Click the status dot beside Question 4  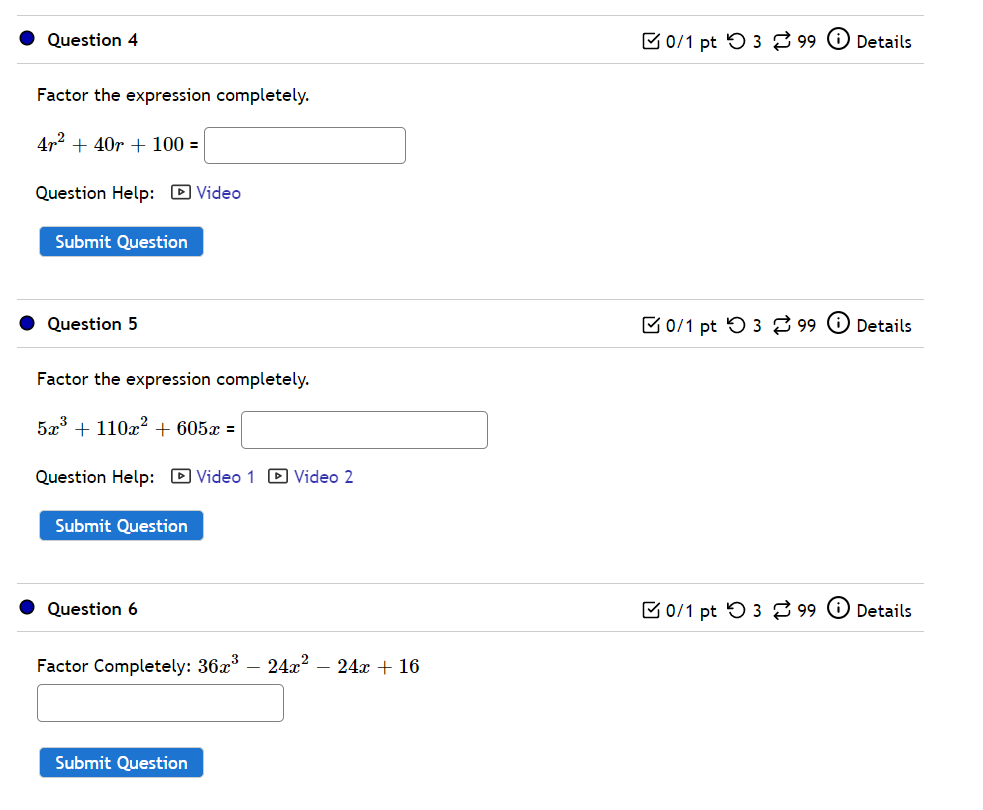pos(25,38)
